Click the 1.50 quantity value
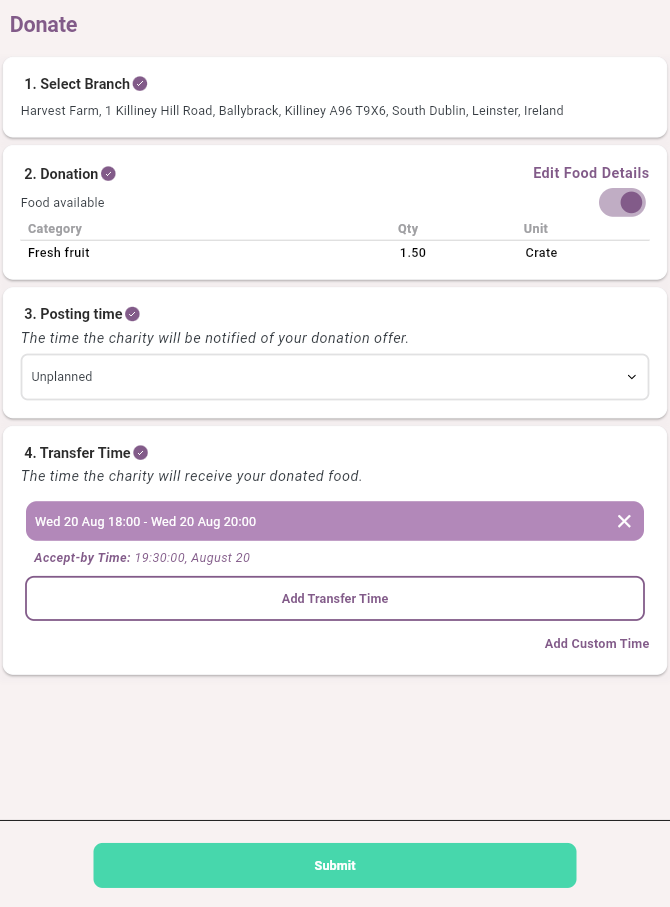This screenshot has width=670, height=907. point(413,253)
